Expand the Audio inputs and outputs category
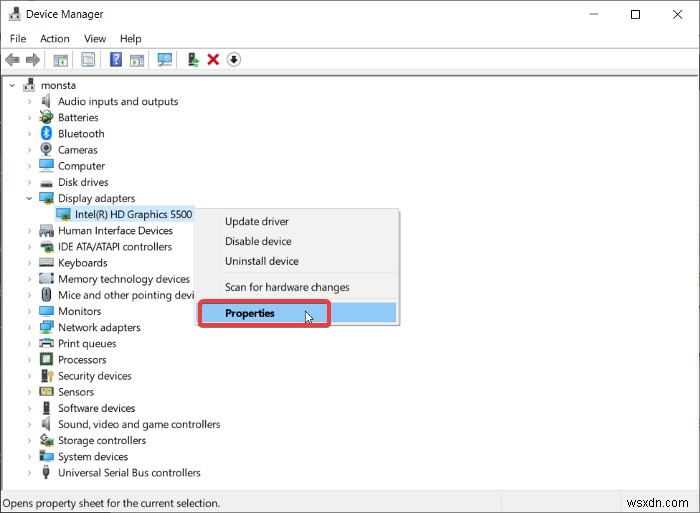This screenshot has width=700, height=513. tap(29, 101)
